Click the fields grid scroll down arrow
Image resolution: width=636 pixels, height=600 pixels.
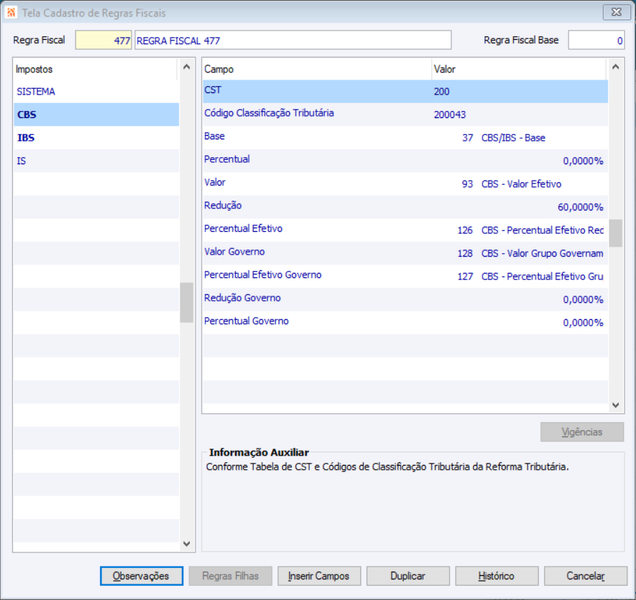615,405
